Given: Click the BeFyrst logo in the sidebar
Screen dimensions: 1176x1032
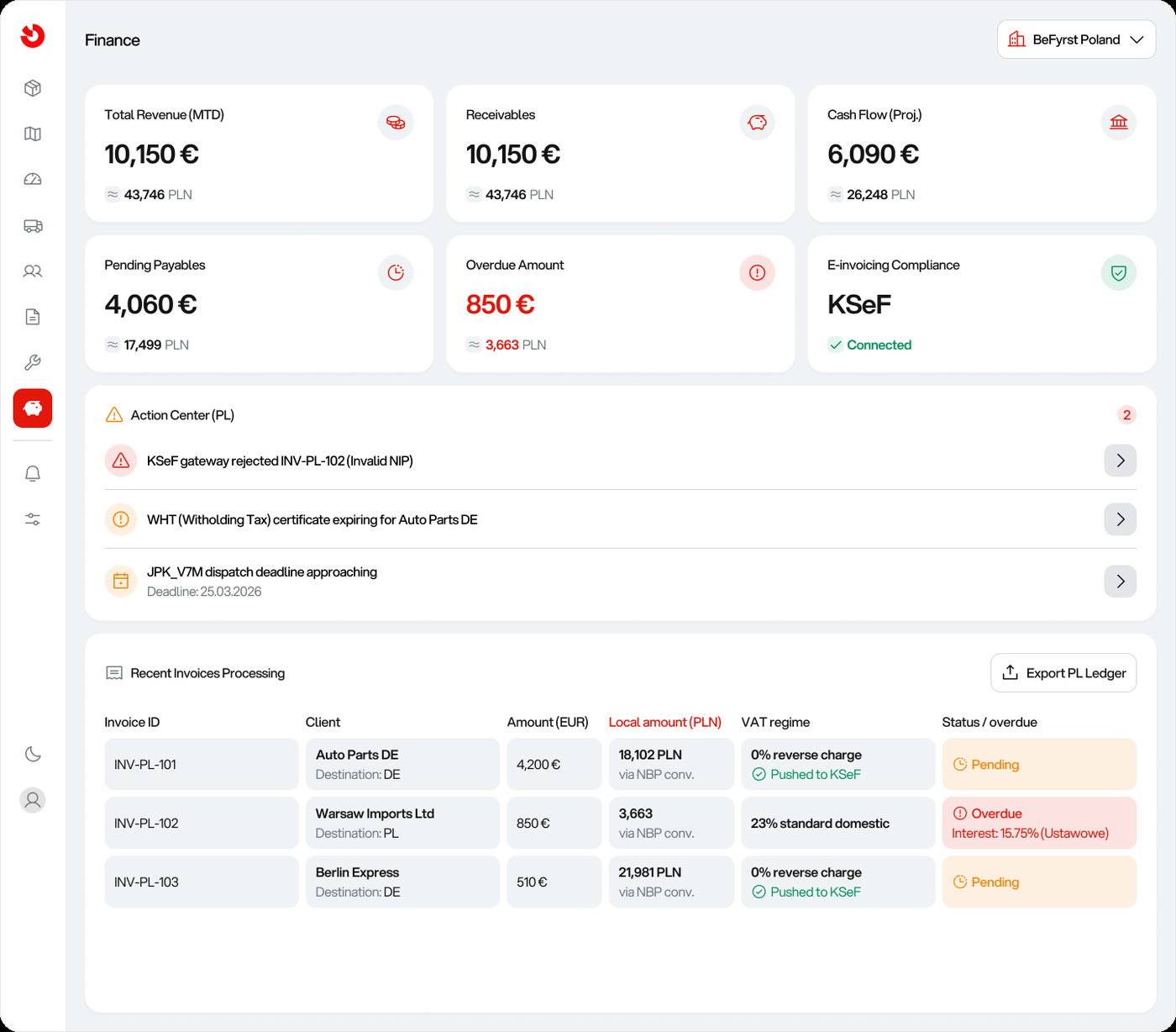Looking at the screenshot, I should point(33,35).
